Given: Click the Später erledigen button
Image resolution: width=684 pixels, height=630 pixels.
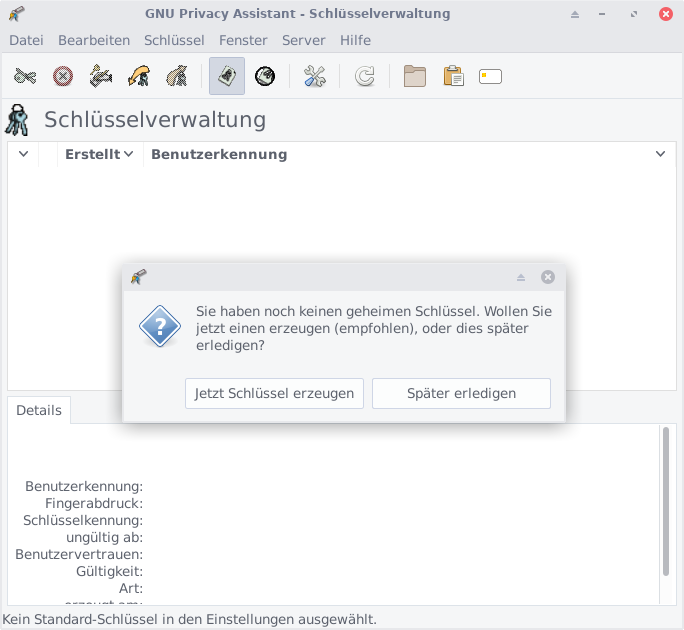Looking at the screenshot, I should click(461, 393).
